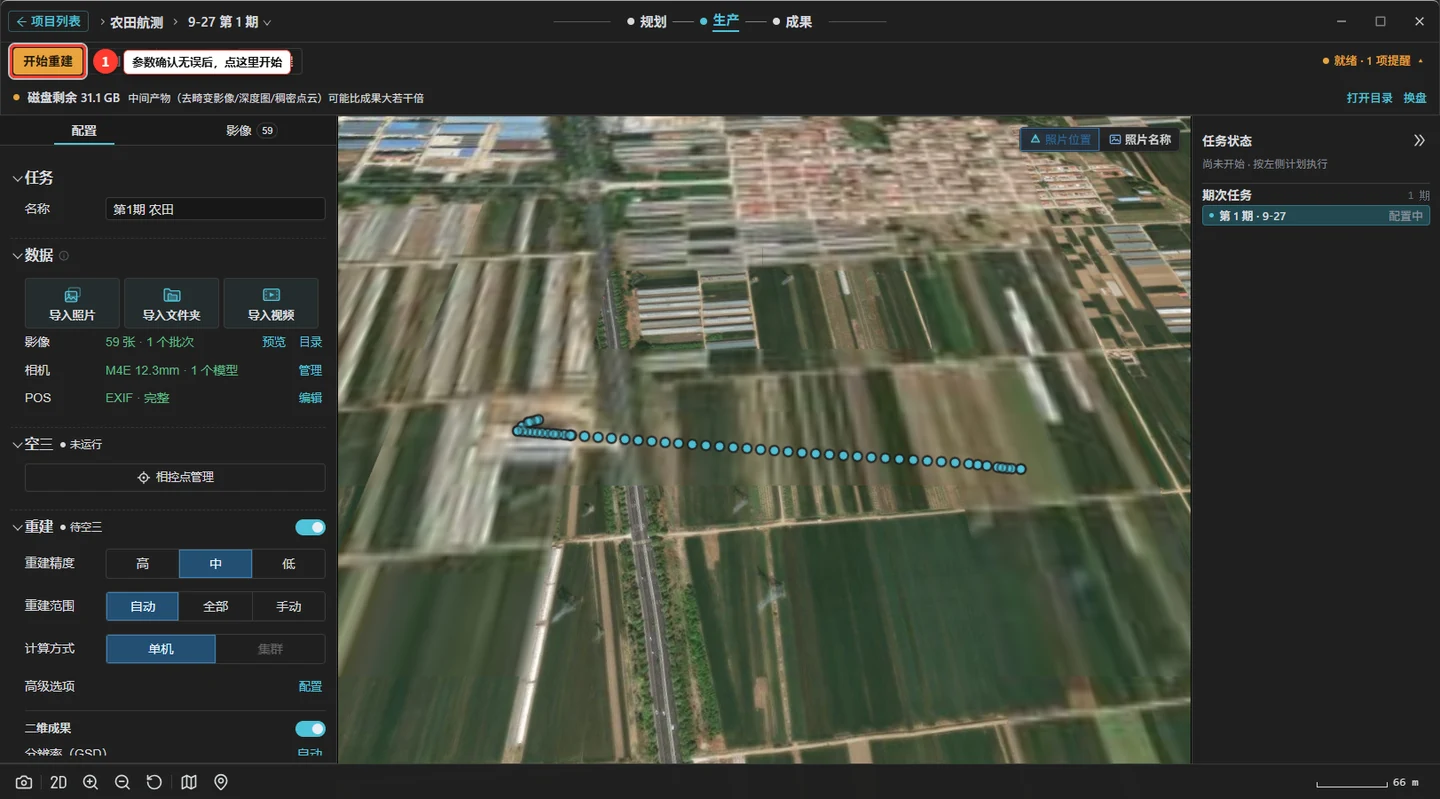Go to the 成果 step

pyautogui.click(x=792, y=21)
